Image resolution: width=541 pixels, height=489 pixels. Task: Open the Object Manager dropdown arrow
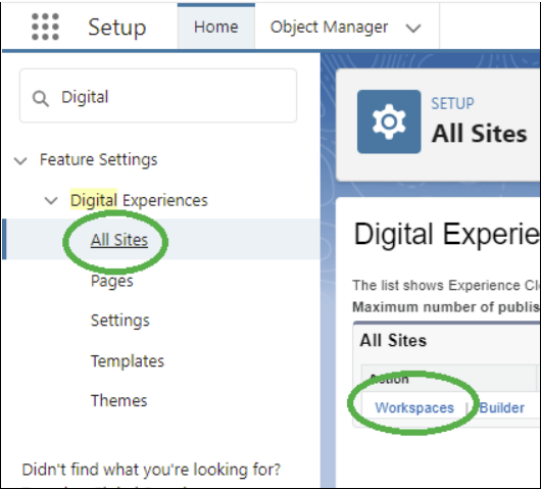pyautogui.click(x=413, y=28)
